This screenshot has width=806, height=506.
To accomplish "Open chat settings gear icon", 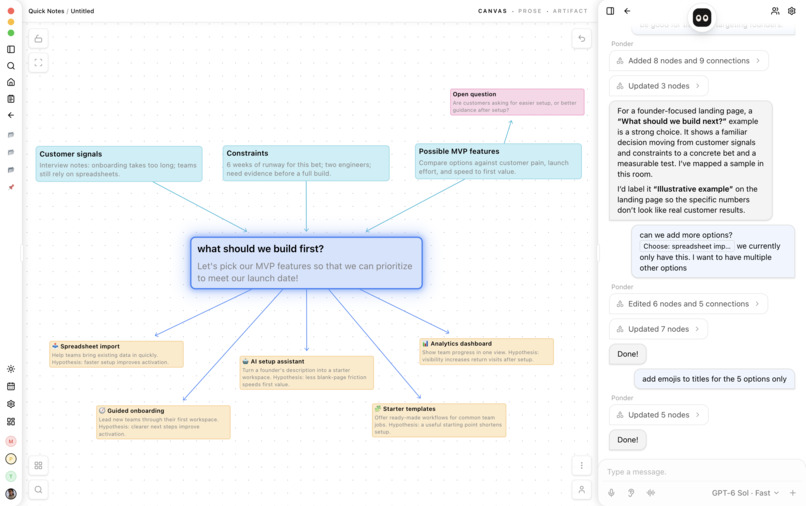I will click(x=792, y=11).
